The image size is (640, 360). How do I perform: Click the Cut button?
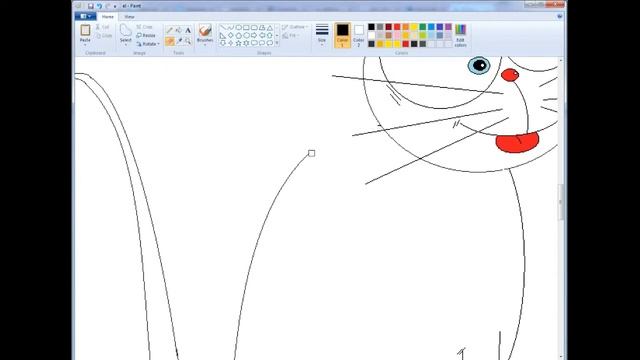pos(102,27)
